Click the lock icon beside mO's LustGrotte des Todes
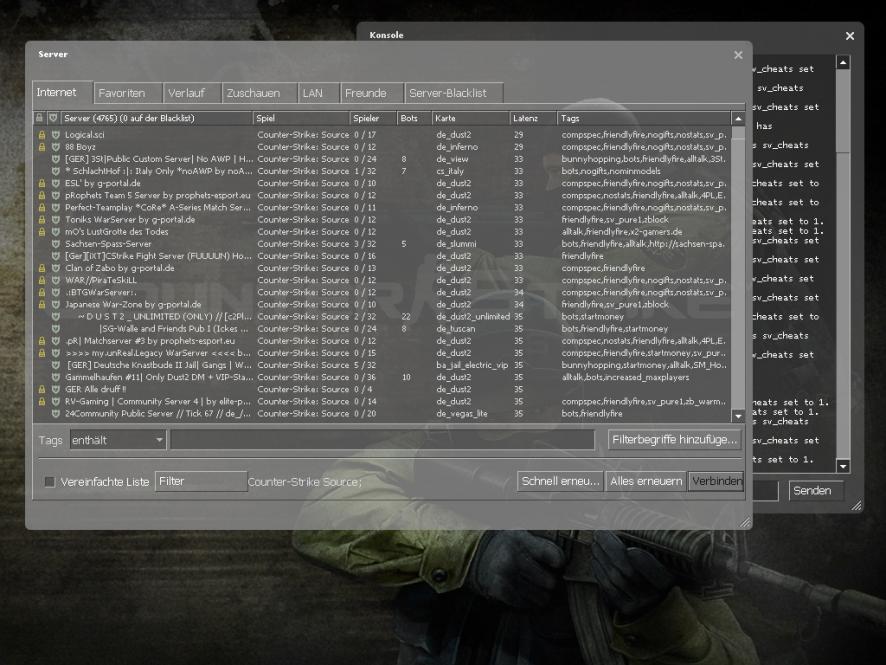The width and height of the screenshot is (886, 665). [x=42, y=232]
